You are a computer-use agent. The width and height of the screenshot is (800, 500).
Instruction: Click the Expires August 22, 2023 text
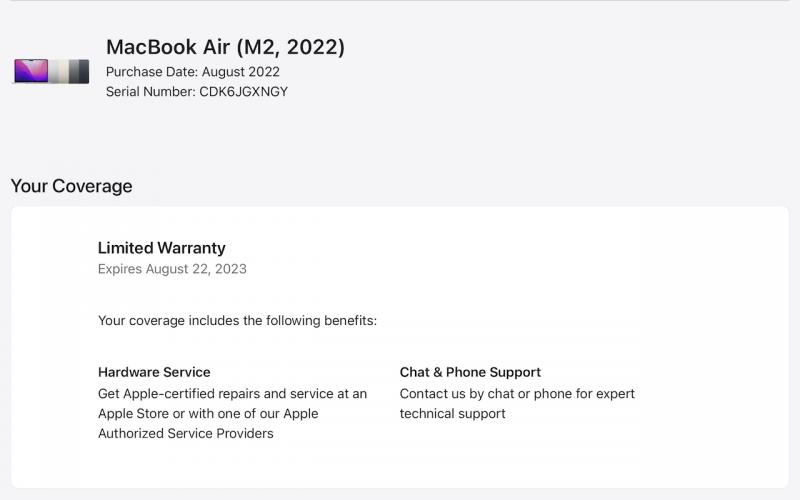(172, 269)
